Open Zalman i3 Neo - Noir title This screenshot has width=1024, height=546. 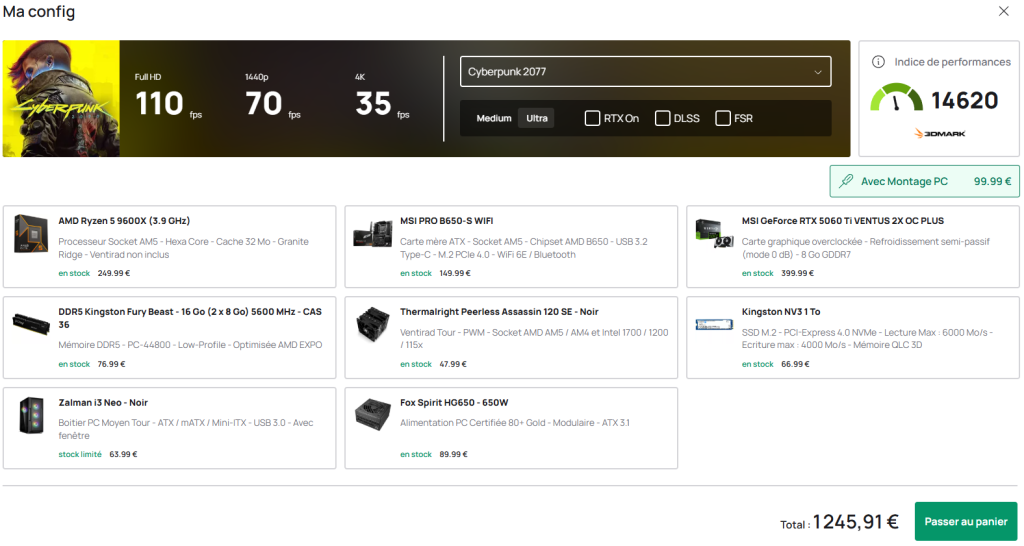click(x=103, y=402)
